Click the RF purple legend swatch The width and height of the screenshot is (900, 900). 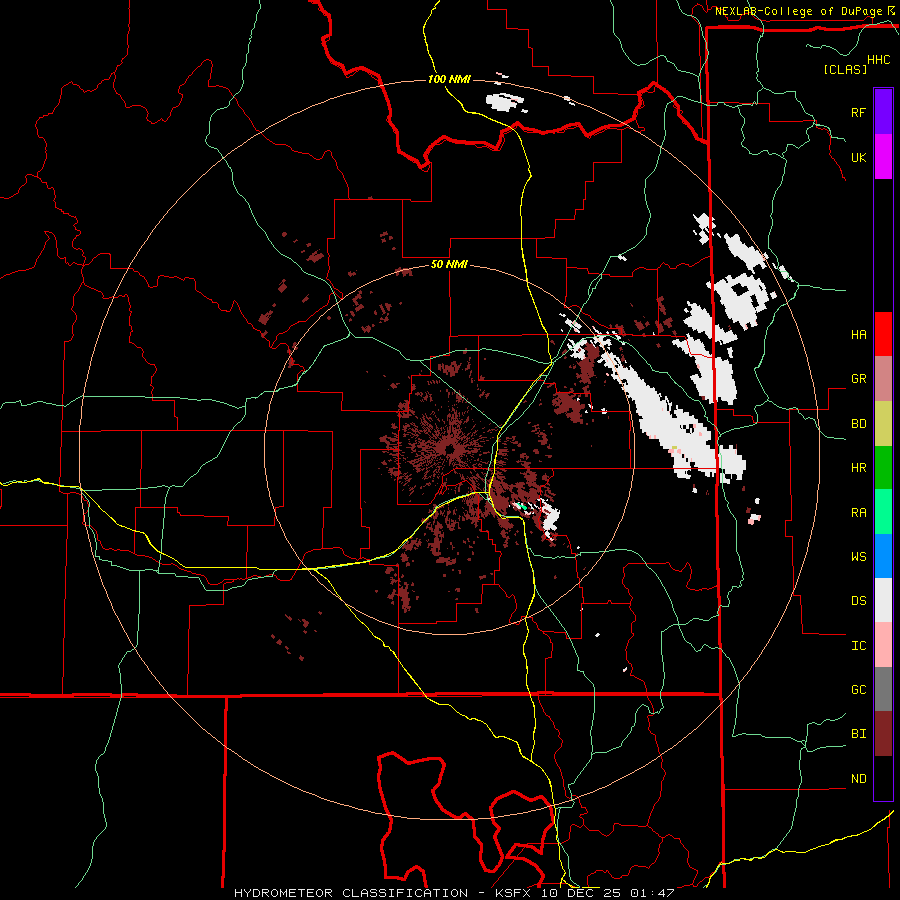click(883, 111)
